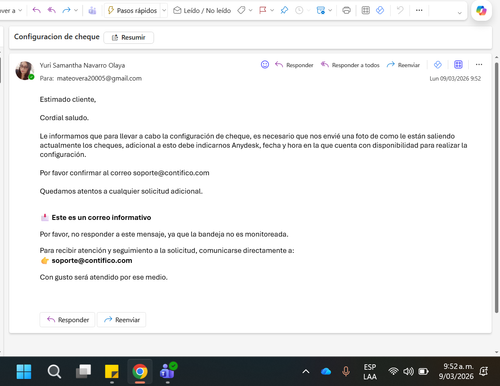Open Pasos rápidos quick steps

132,11
